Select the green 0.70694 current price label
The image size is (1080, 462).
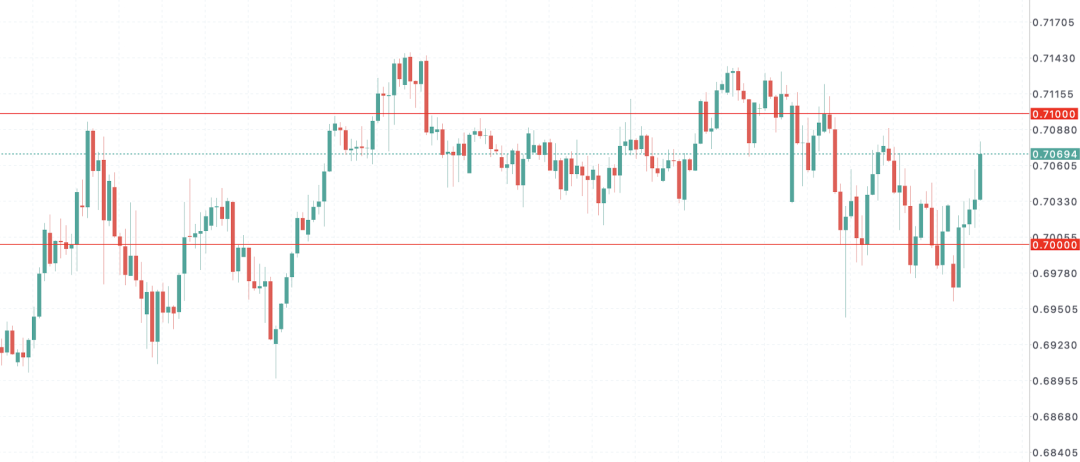click(x=1053, y=154)
